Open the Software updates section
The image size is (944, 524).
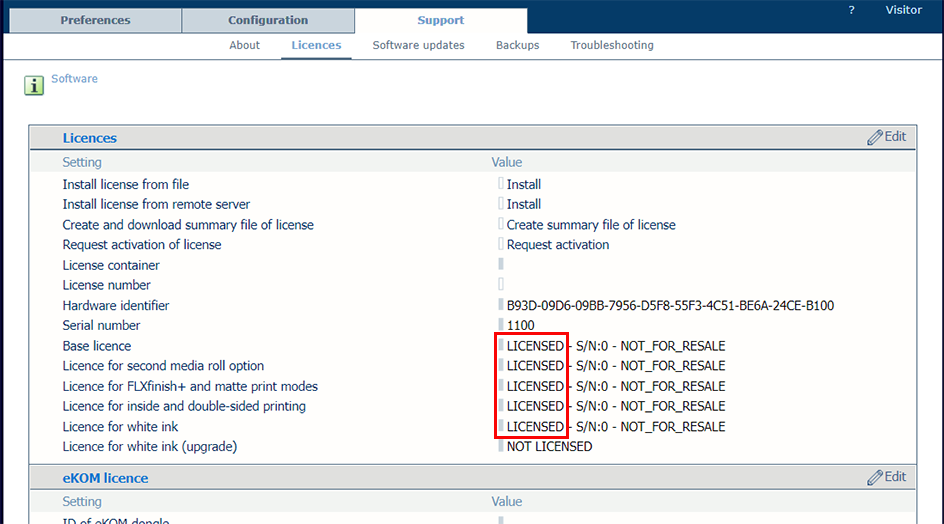pos(418,45)
